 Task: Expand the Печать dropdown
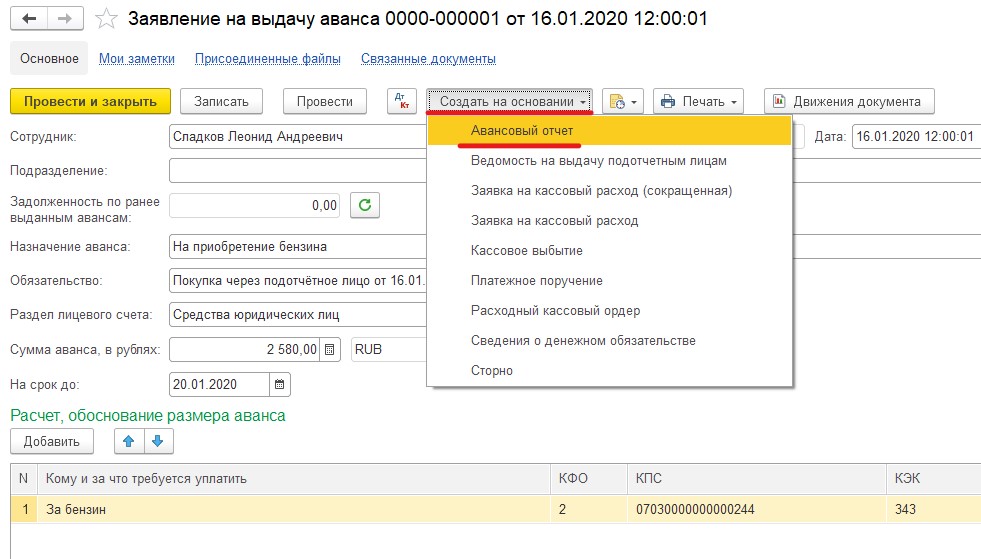click(698, 101)
